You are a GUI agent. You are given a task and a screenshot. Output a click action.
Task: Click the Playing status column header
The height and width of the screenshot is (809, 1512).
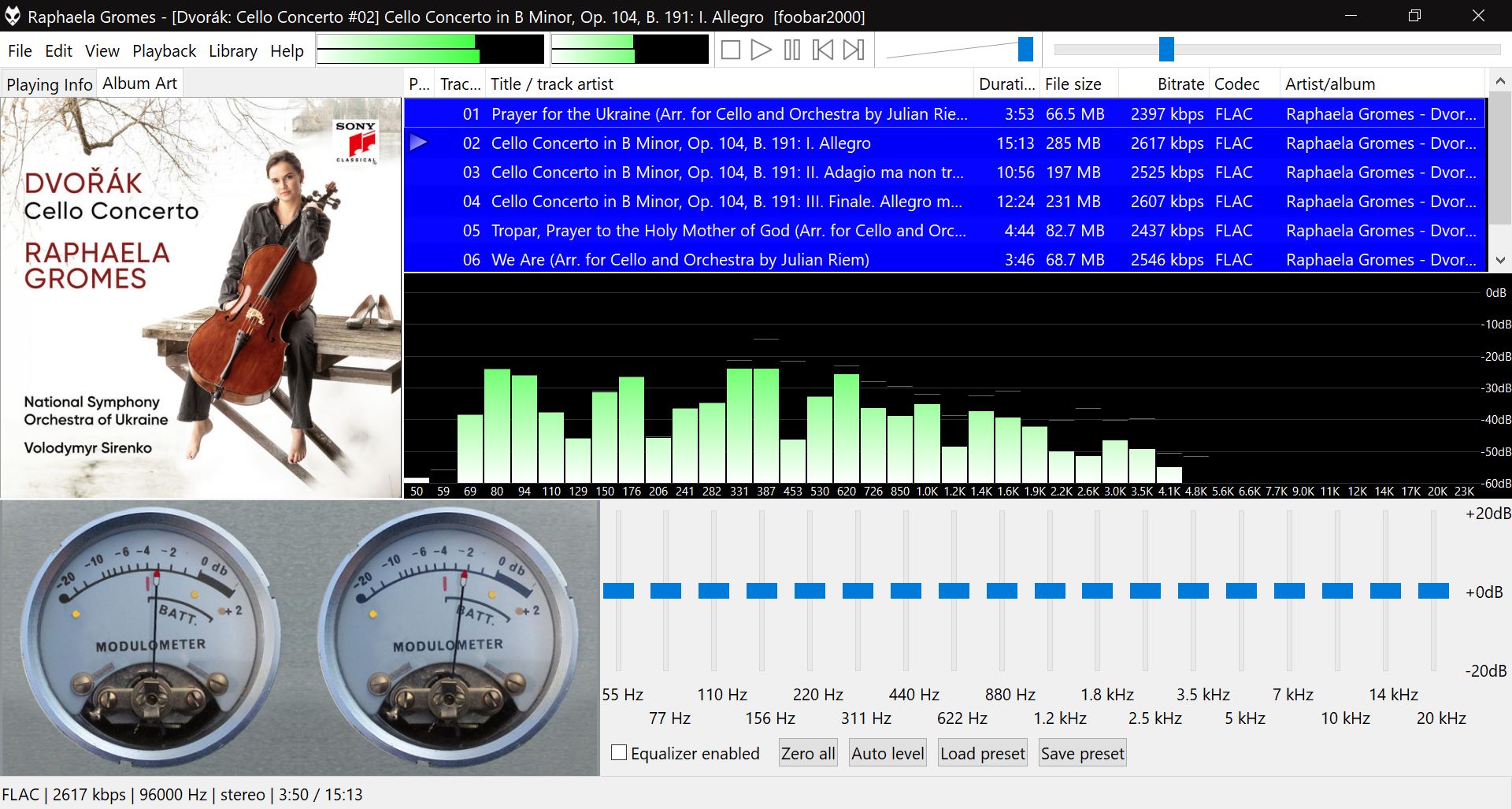420,84
